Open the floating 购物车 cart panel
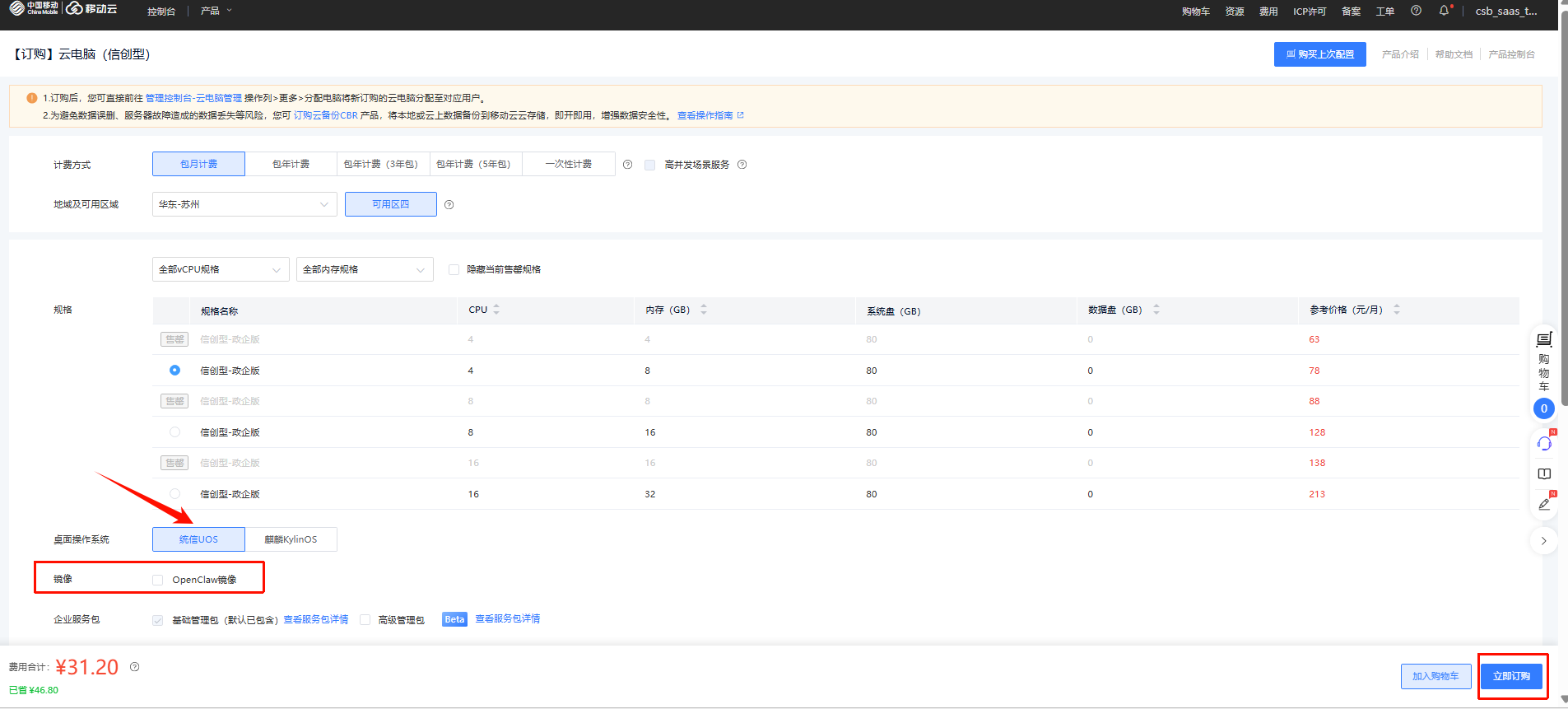 click(1544, 361)
